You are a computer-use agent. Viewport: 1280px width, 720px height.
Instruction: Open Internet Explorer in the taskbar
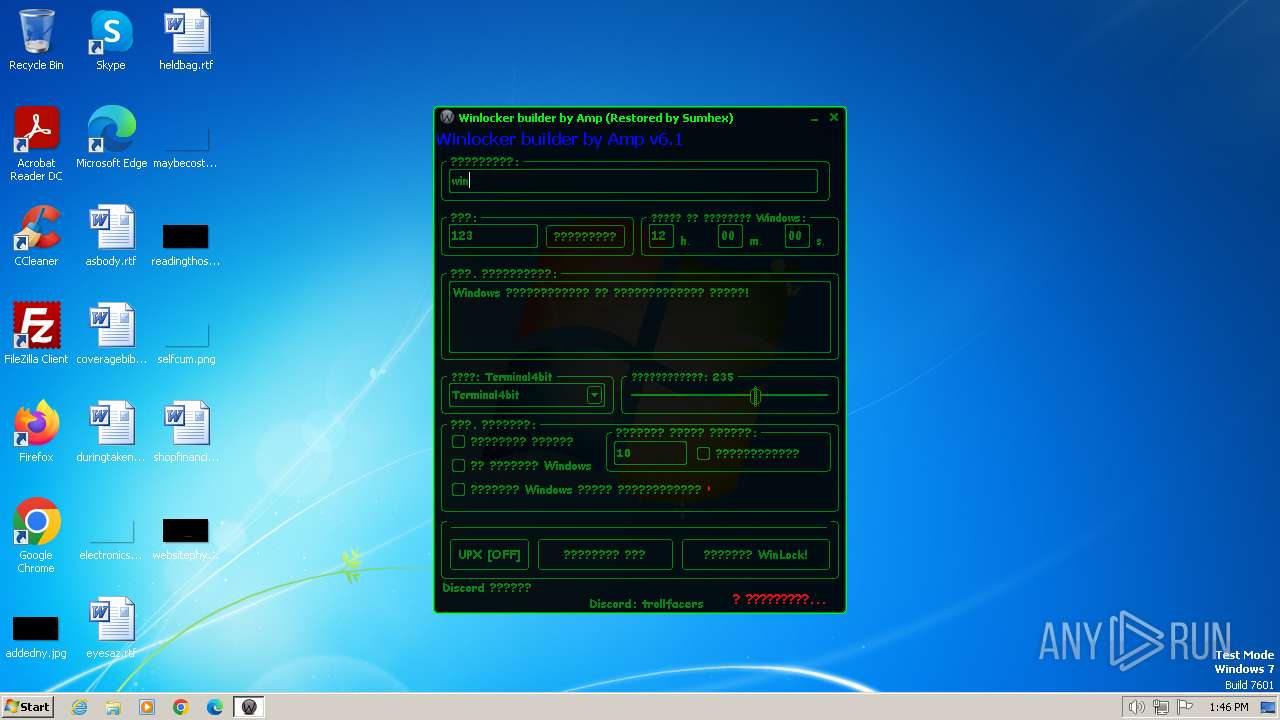[x=80, y=707]
